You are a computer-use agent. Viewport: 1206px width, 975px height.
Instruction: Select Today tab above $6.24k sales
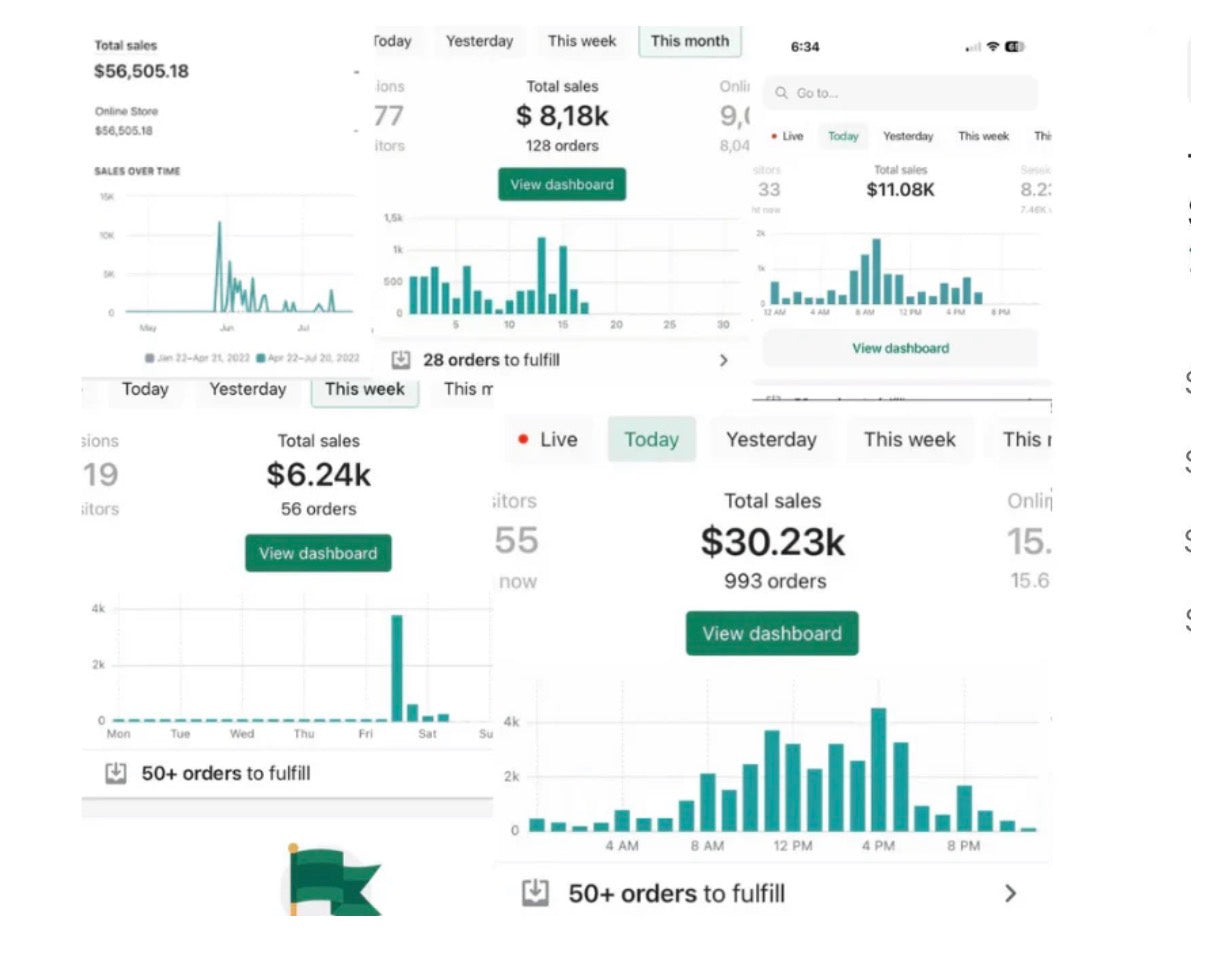click(x=145, y=389)
